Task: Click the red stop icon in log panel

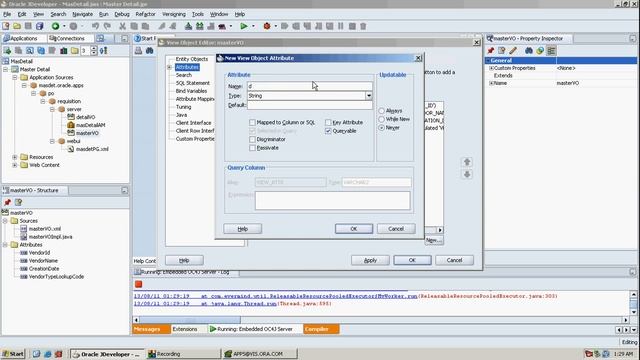Action: 138,284
